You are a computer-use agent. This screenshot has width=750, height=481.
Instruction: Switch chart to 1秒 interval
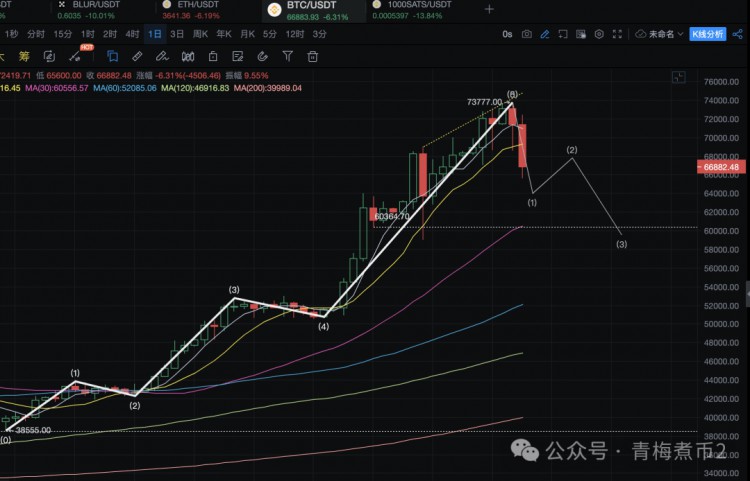click(11, 34)
